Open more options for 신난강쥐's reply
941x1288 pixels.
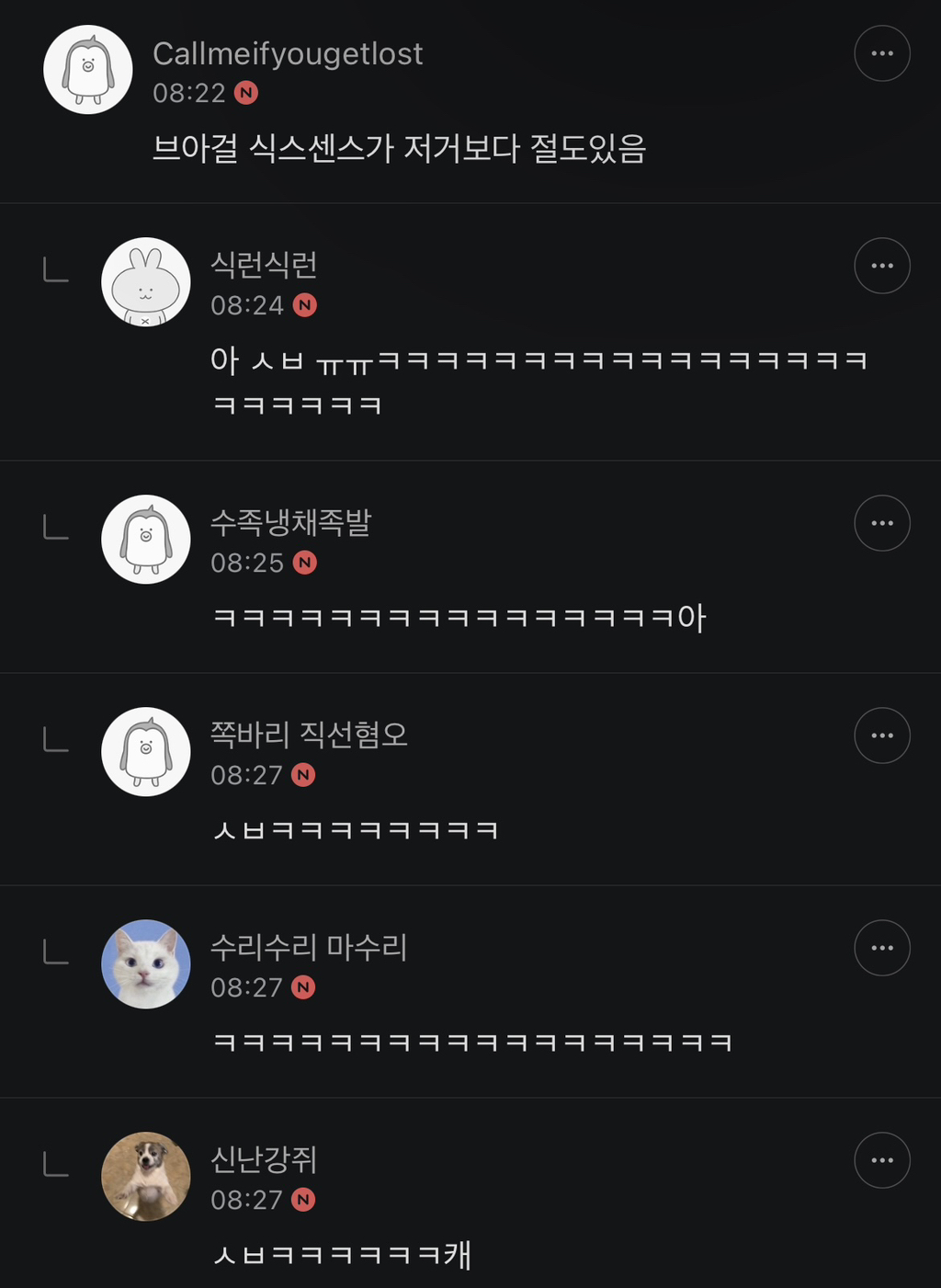(881, 1160)
